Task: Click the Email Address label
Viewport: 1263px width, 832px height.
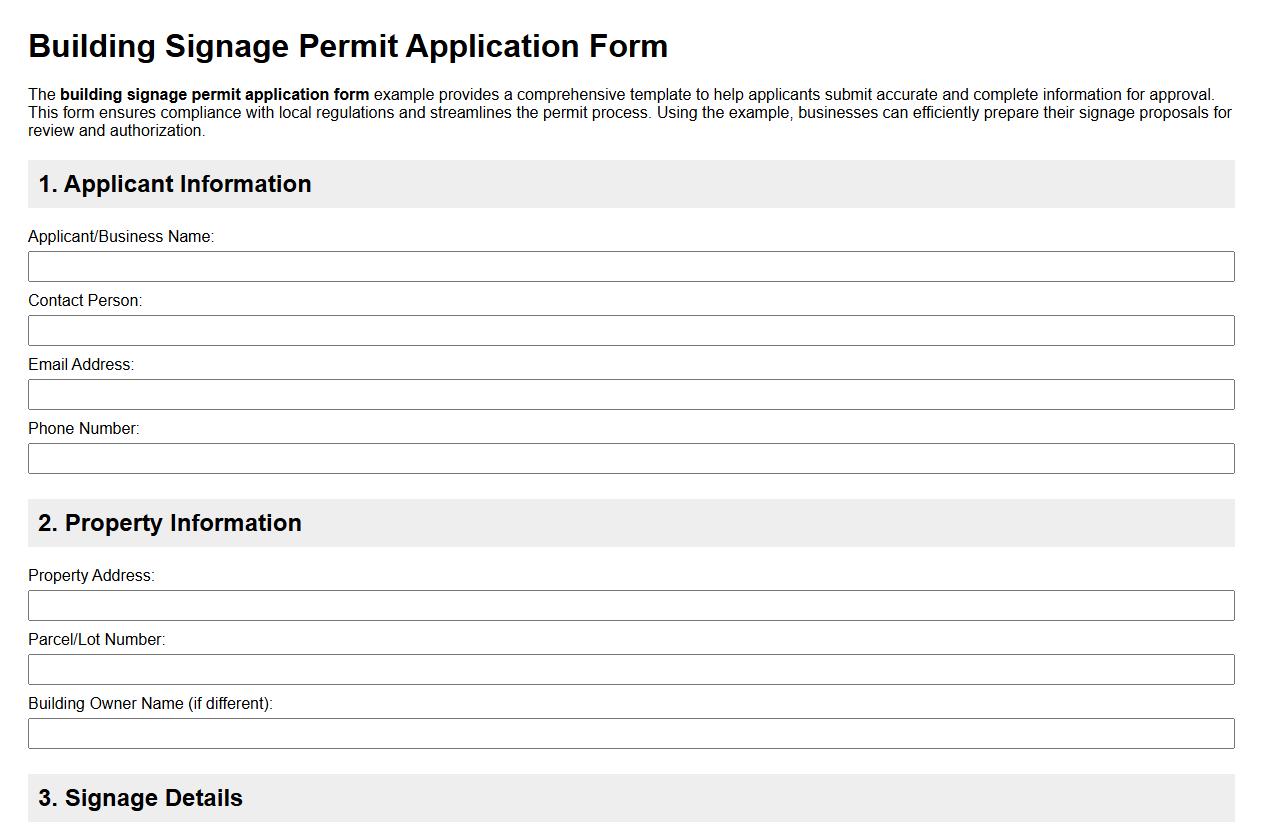Action: click(x=82, y=364)
